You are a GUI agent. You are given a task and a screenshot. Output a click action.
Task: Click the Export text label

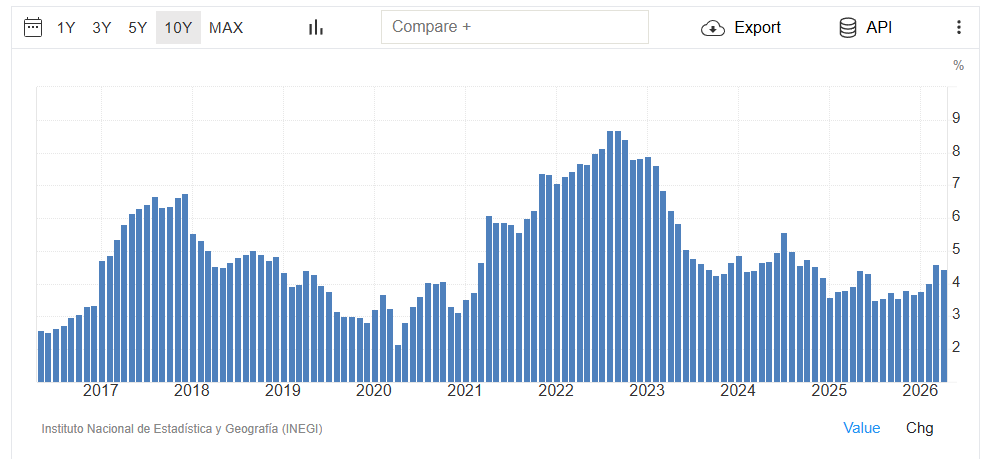pos(757,28)
